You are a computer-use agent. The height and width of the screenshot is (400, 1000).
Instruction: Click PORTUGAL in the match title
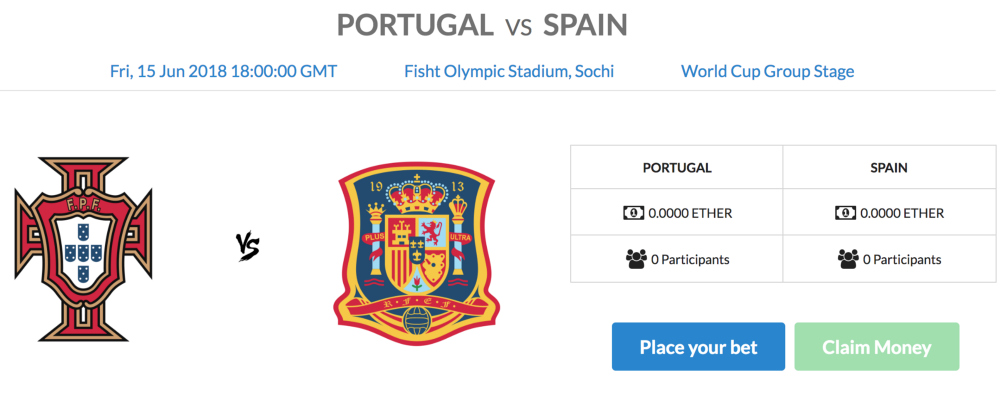tap(414, 24)
